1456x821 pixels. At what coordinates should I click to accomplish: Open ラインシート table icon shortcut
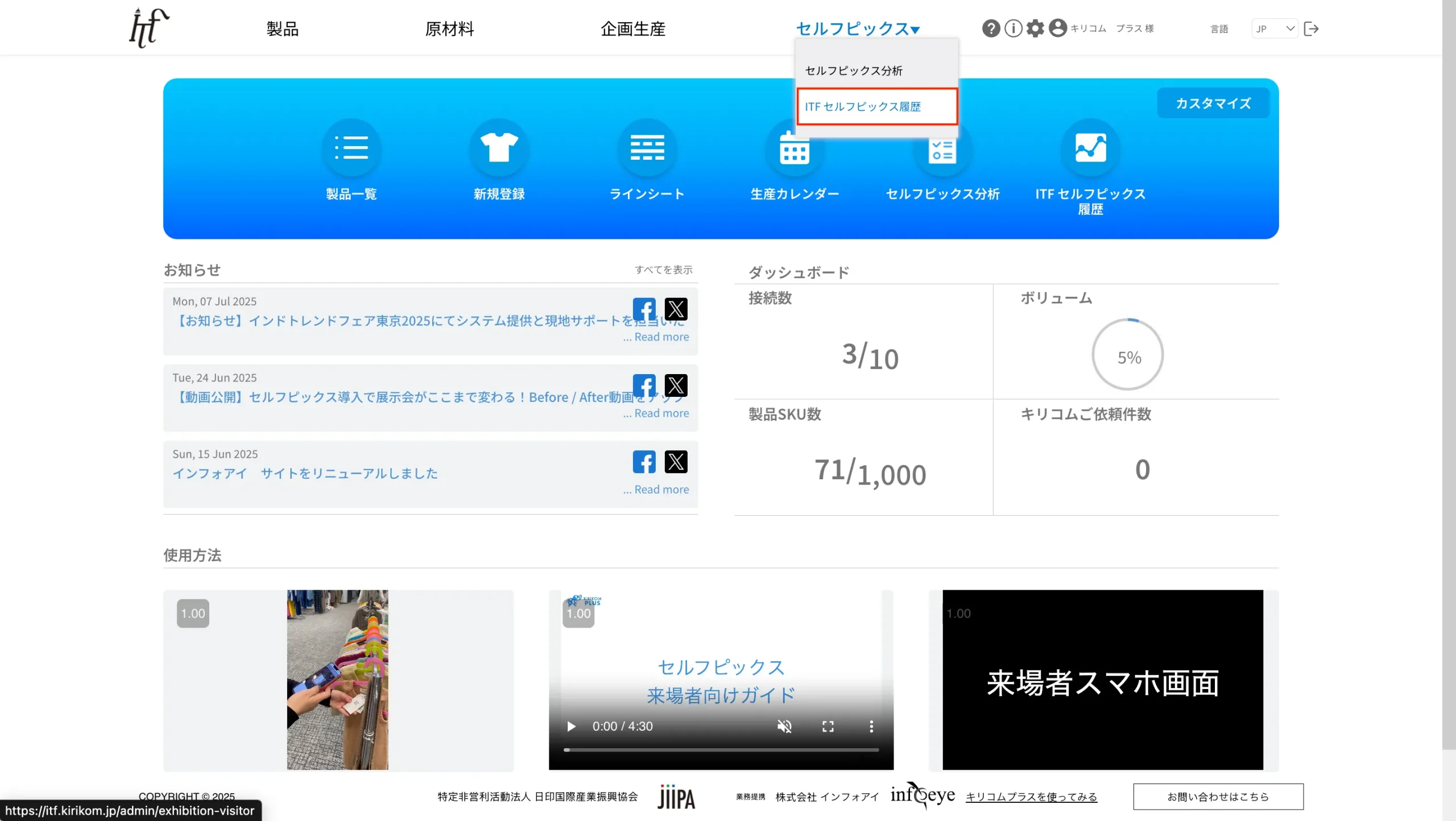[647, 148]
